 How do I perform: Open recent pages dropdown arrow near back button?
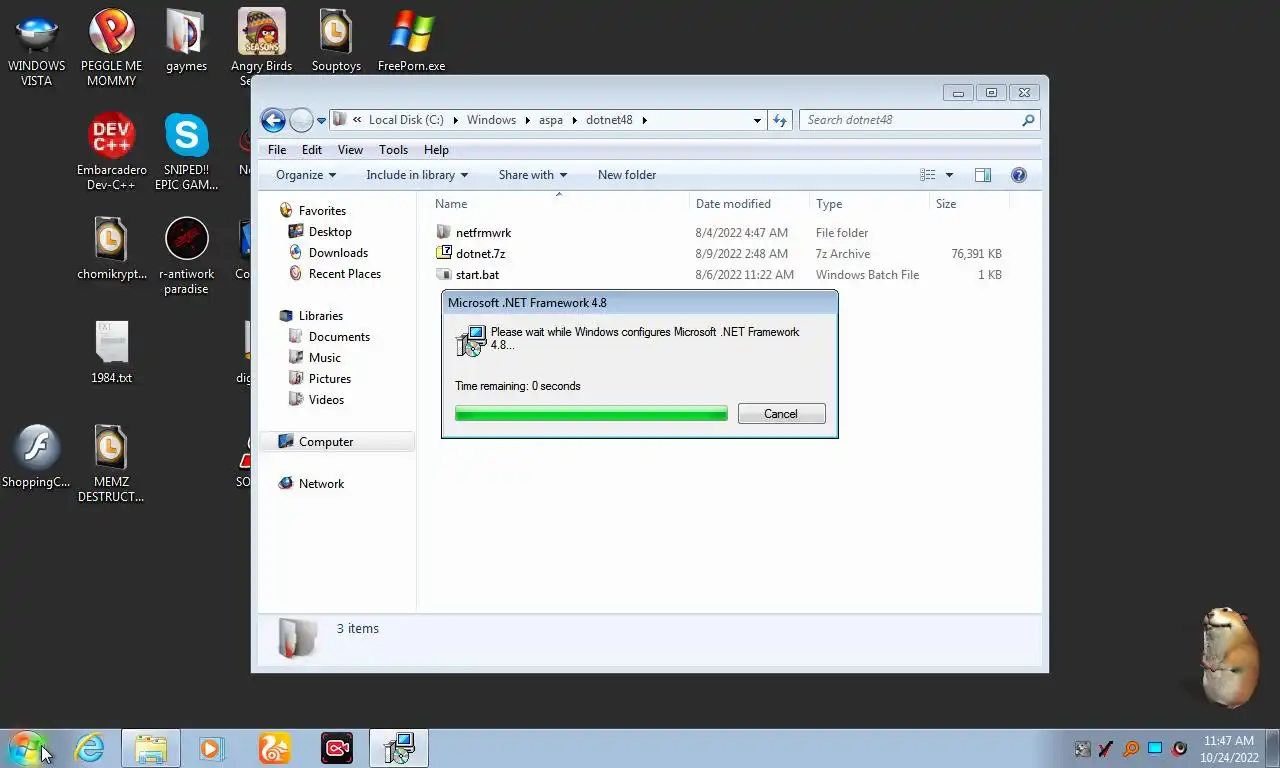(x=321, y=121)
